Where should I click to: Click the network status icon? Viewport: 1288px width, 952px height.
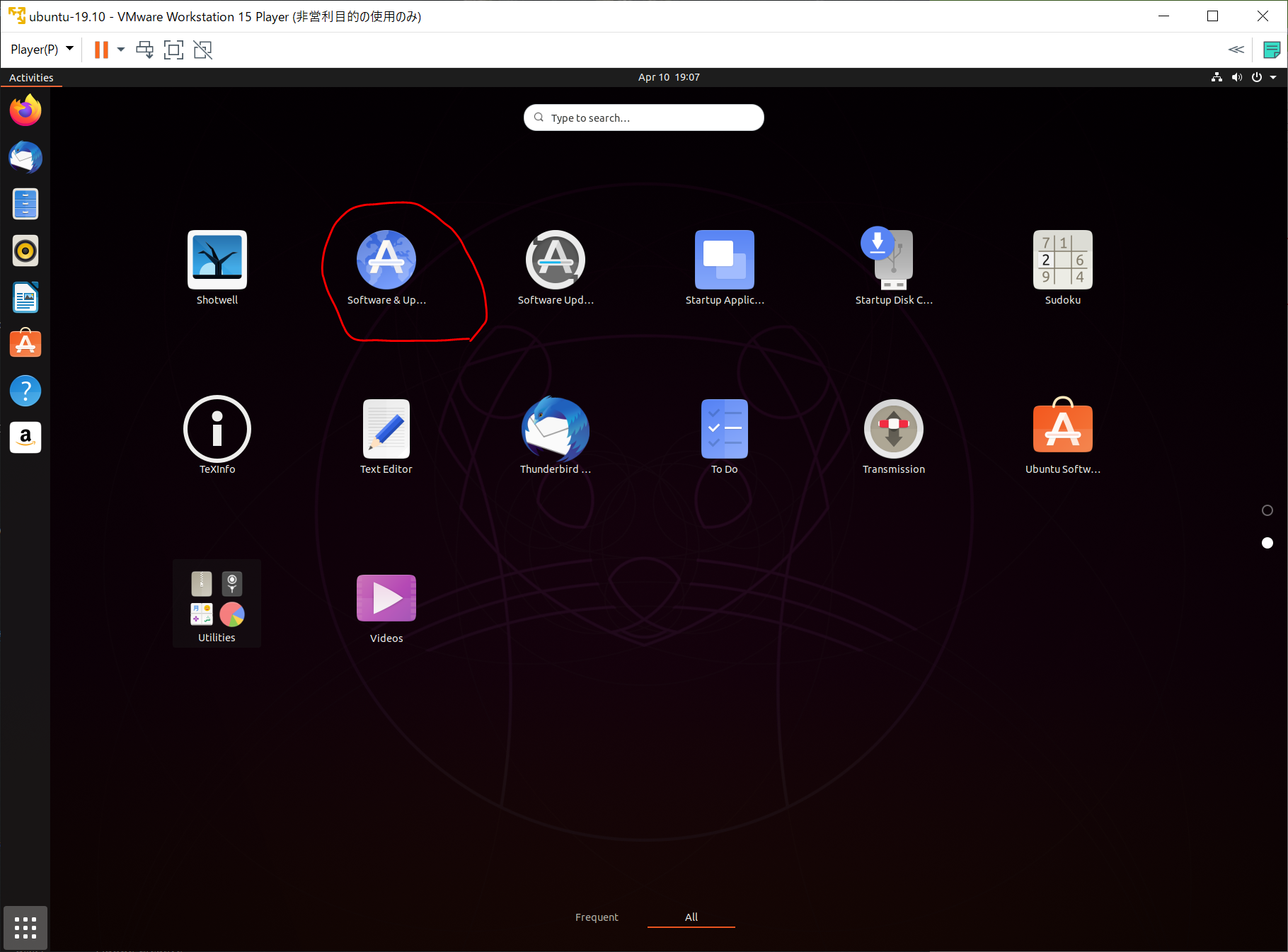(1217, 77)
